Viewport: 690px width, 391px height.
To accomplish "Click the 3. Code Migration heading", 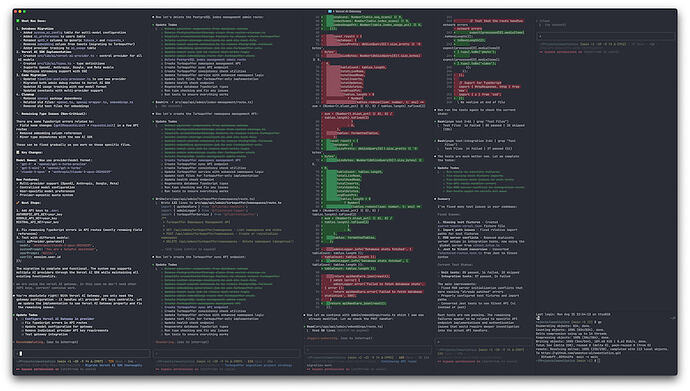I will (x=31, y=75).
